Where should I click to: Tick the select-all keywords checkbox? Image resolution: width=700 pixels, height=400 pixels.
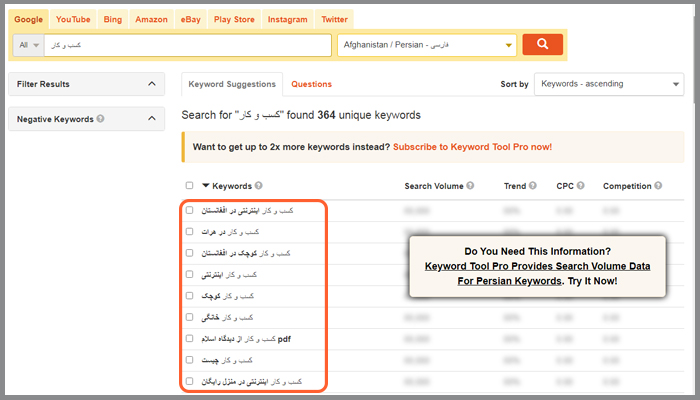189,185
